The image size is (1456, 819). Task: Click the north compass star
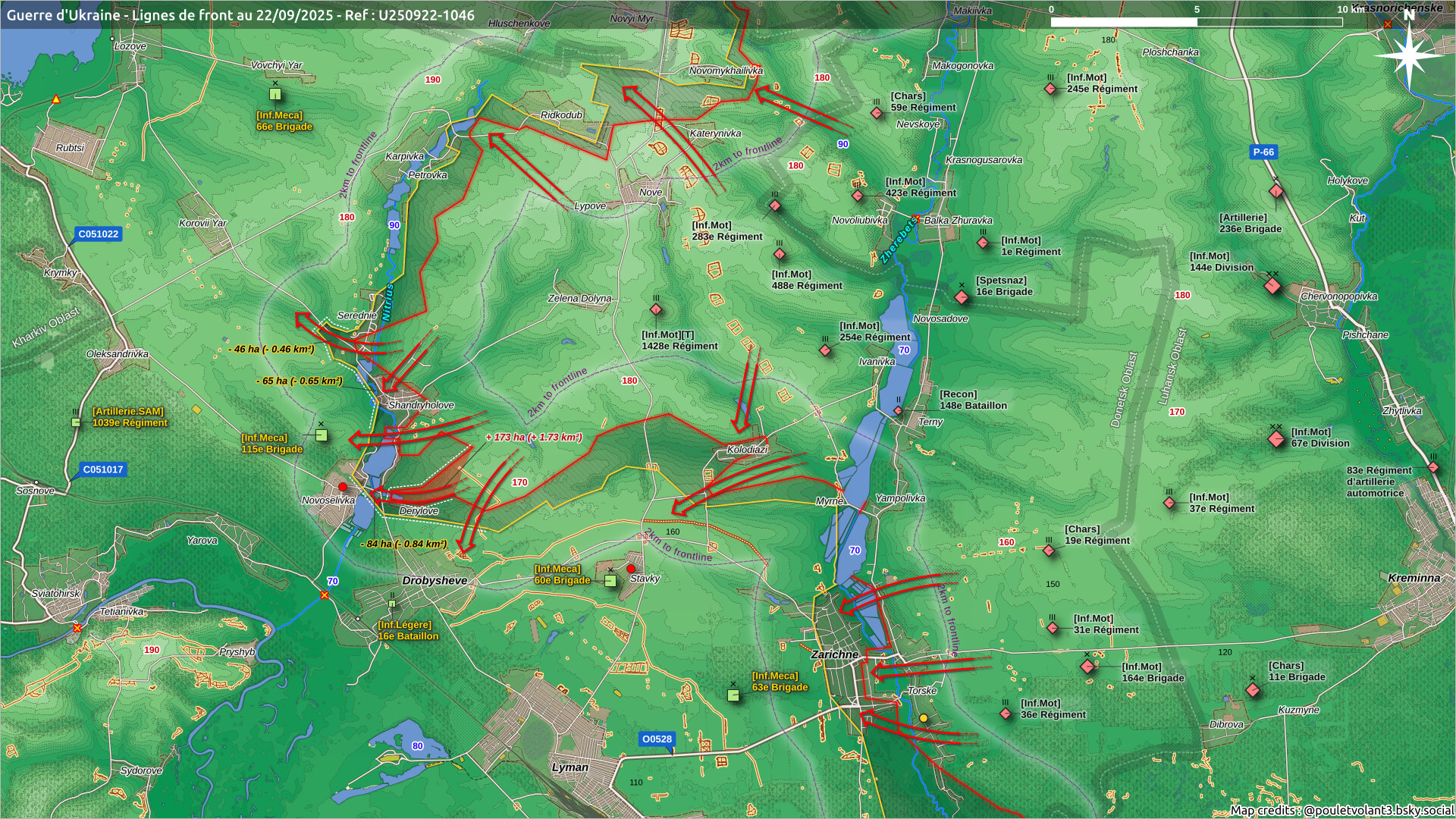(x=1408, y=55)
